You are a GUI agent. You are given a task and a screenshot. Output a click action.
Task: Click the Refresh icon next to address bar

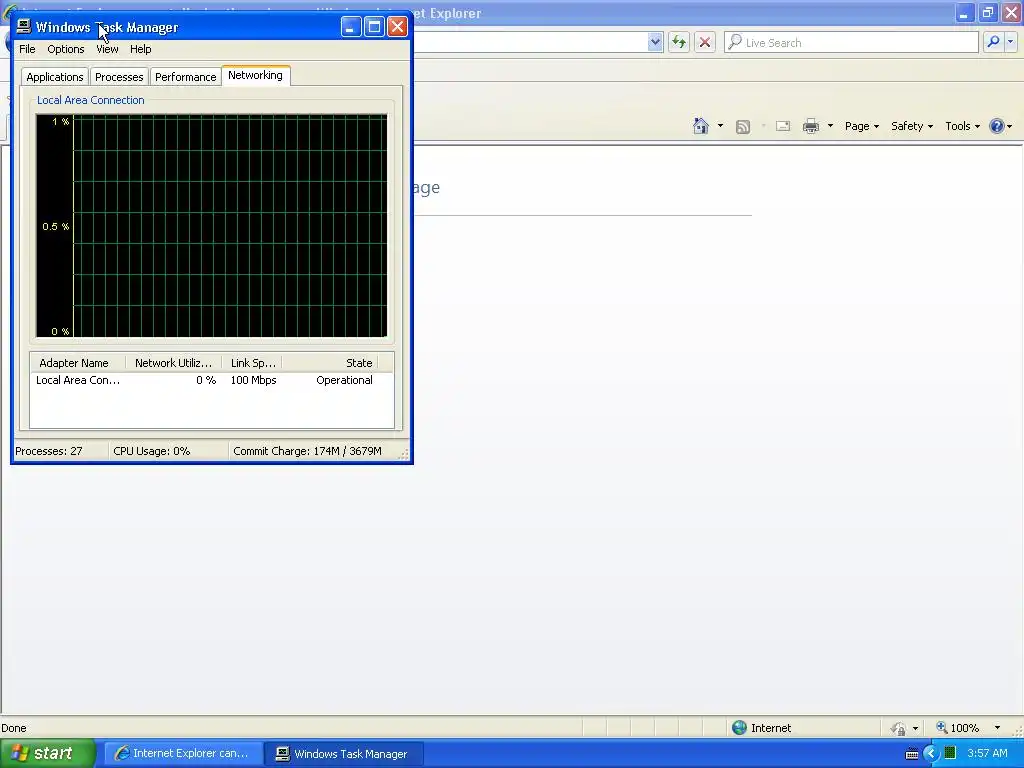pos(679,42)
